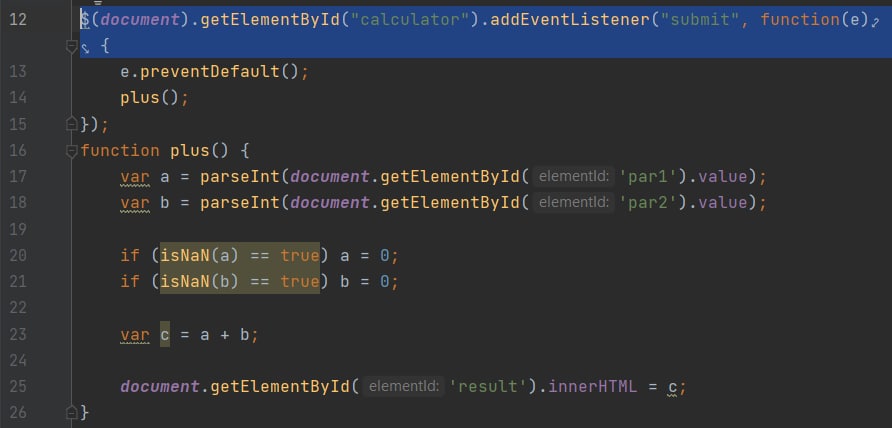Click line number 16 in the gutter
892x428 pixels.
tap(18, 151)
